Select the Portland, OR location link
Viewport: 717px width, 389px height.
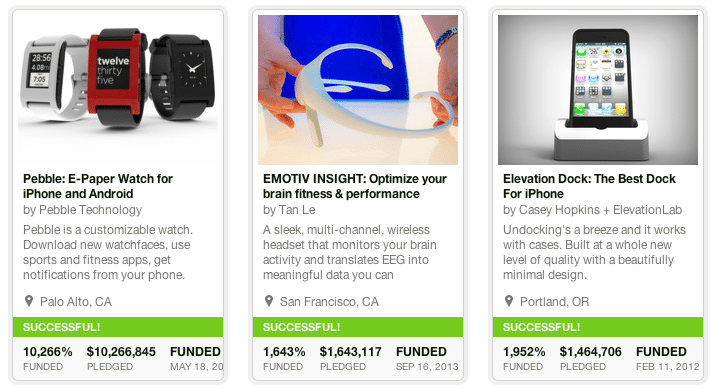pos(555,302)
